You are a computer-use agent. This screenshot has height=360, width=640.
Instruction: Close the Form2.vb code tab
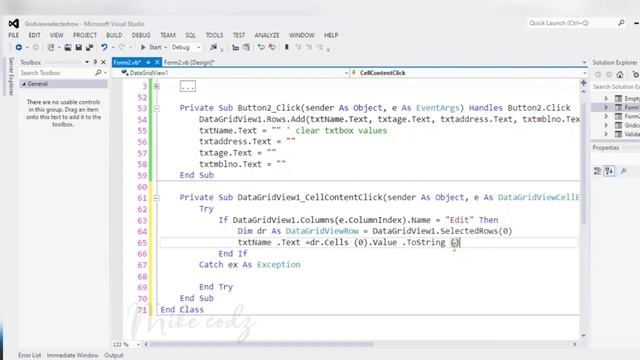pyautogui.click(x=157, y=62)
